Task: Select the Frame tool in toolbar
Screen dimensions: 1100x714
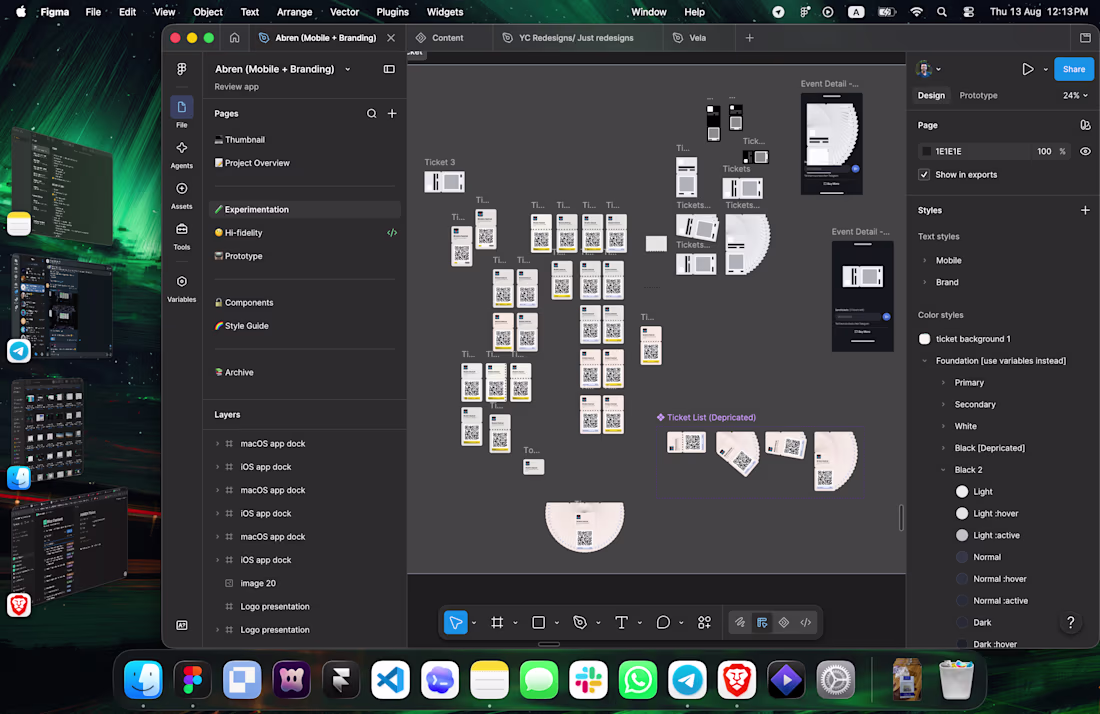Action: point(497,622)
